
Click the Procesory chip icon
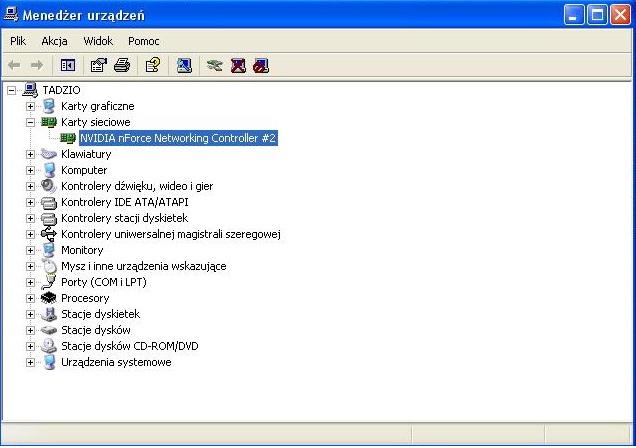click(x=49, y=298)
